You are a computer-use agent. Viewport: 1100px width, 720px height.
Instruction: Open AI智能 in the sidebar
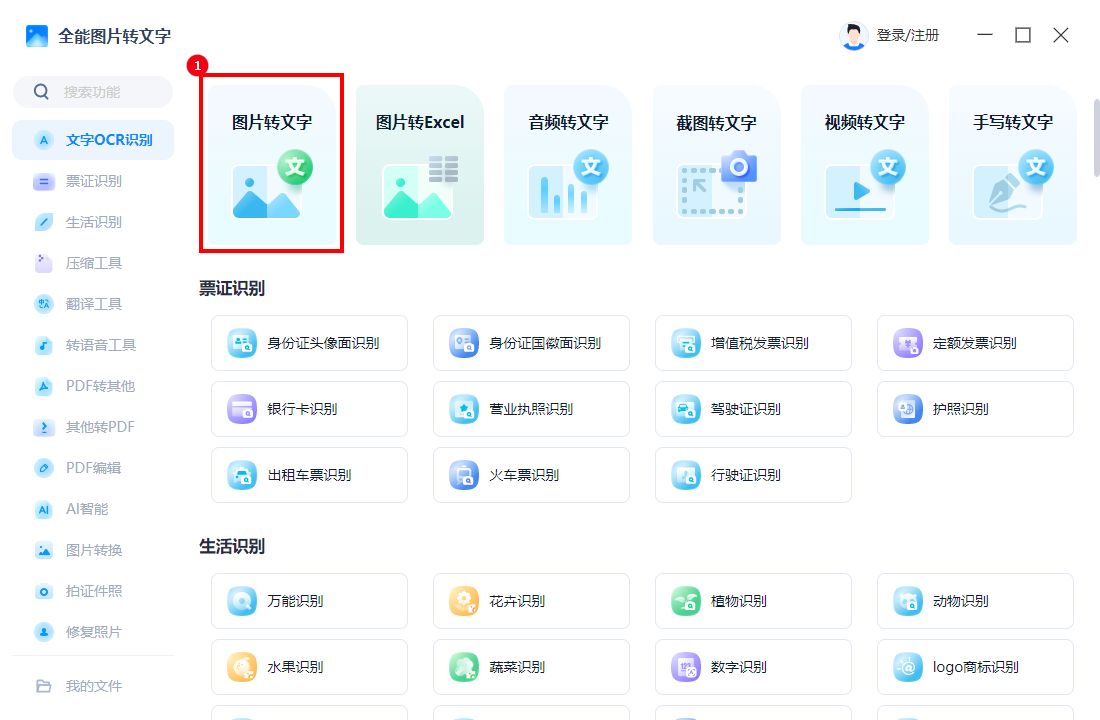click(x=93, y=509)
